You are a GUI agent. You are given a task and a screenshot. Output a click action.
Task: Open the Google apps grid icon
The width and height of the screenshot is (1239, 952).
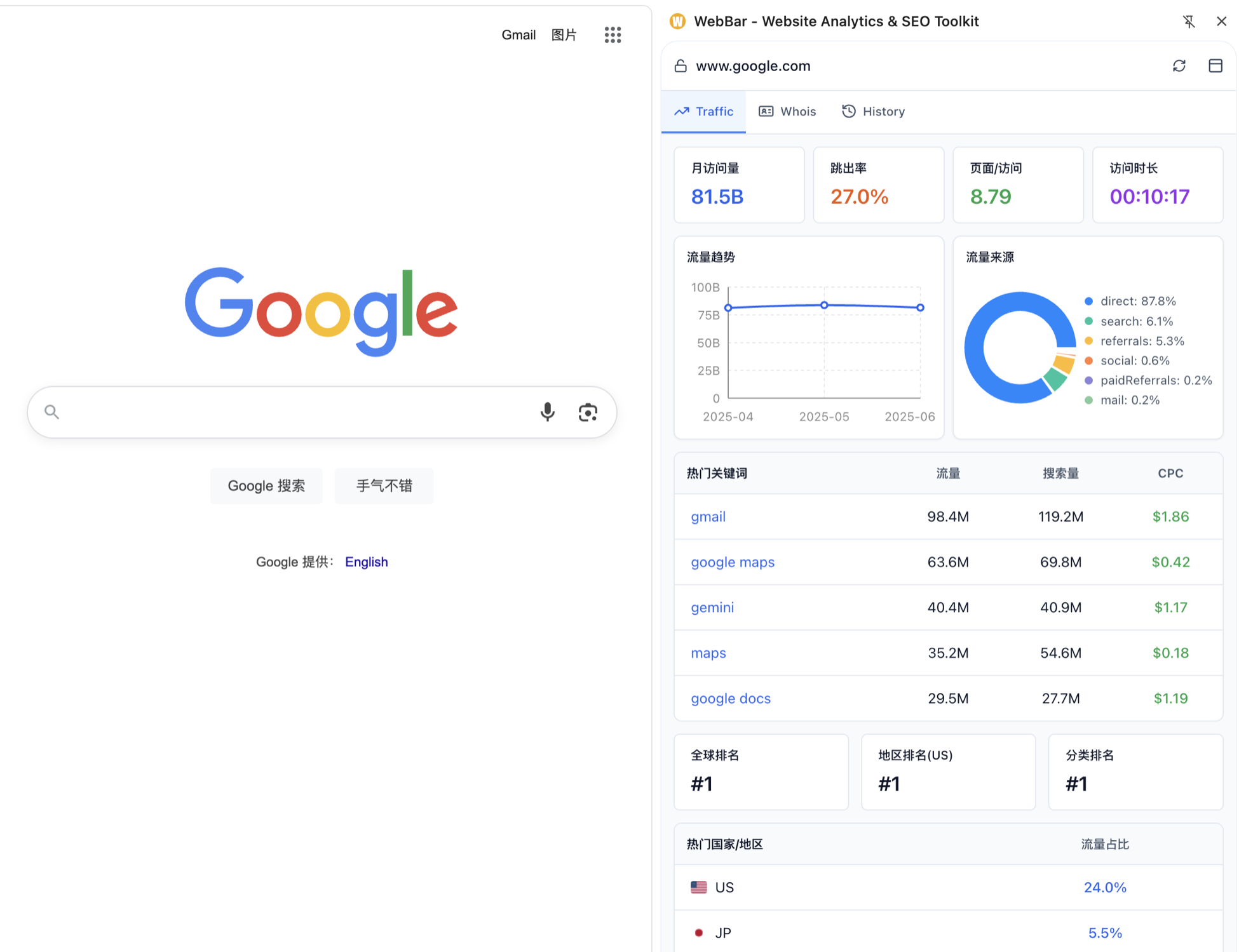point(613,35)
